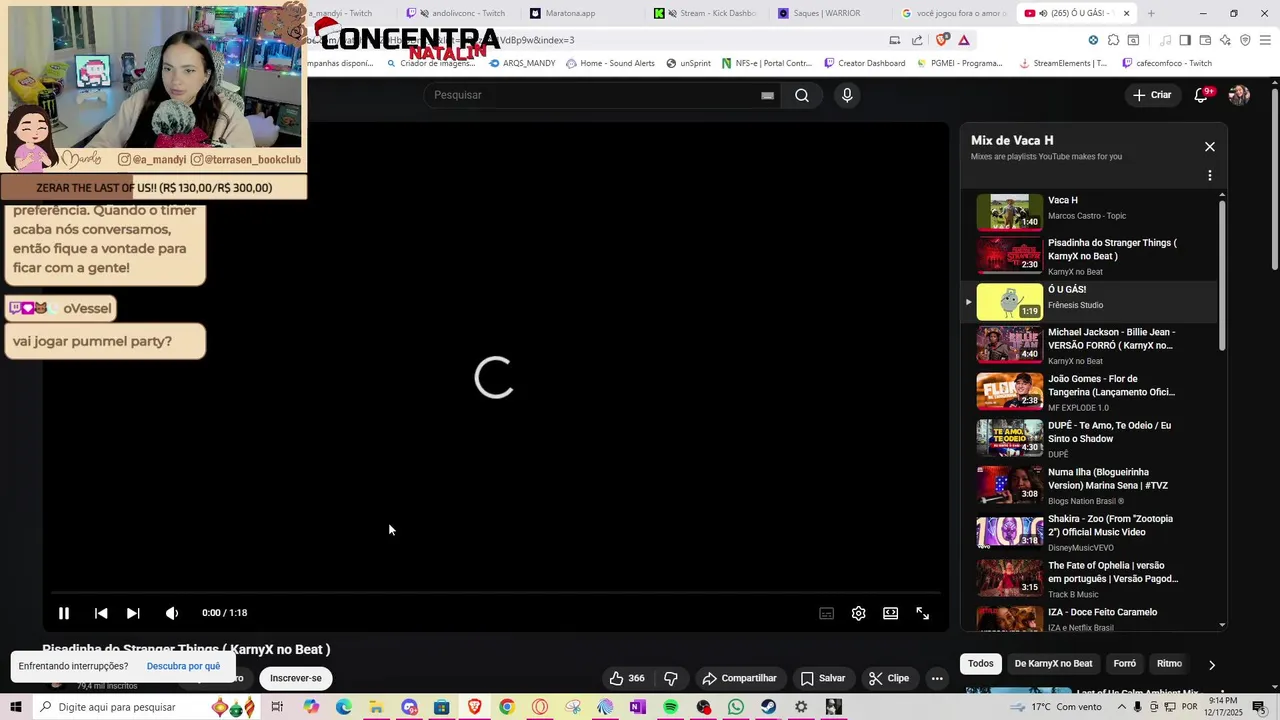
Task: Close the Mix de Vaca H playlist panel
Action: coord(1210,147)
